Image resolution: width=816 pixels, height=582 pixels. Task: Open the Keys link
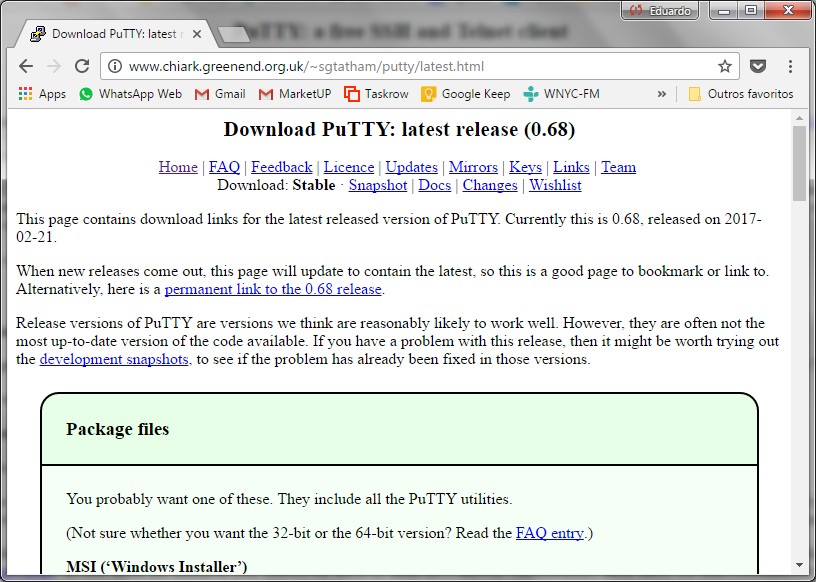pyautogui.click(x=525, y=167)
